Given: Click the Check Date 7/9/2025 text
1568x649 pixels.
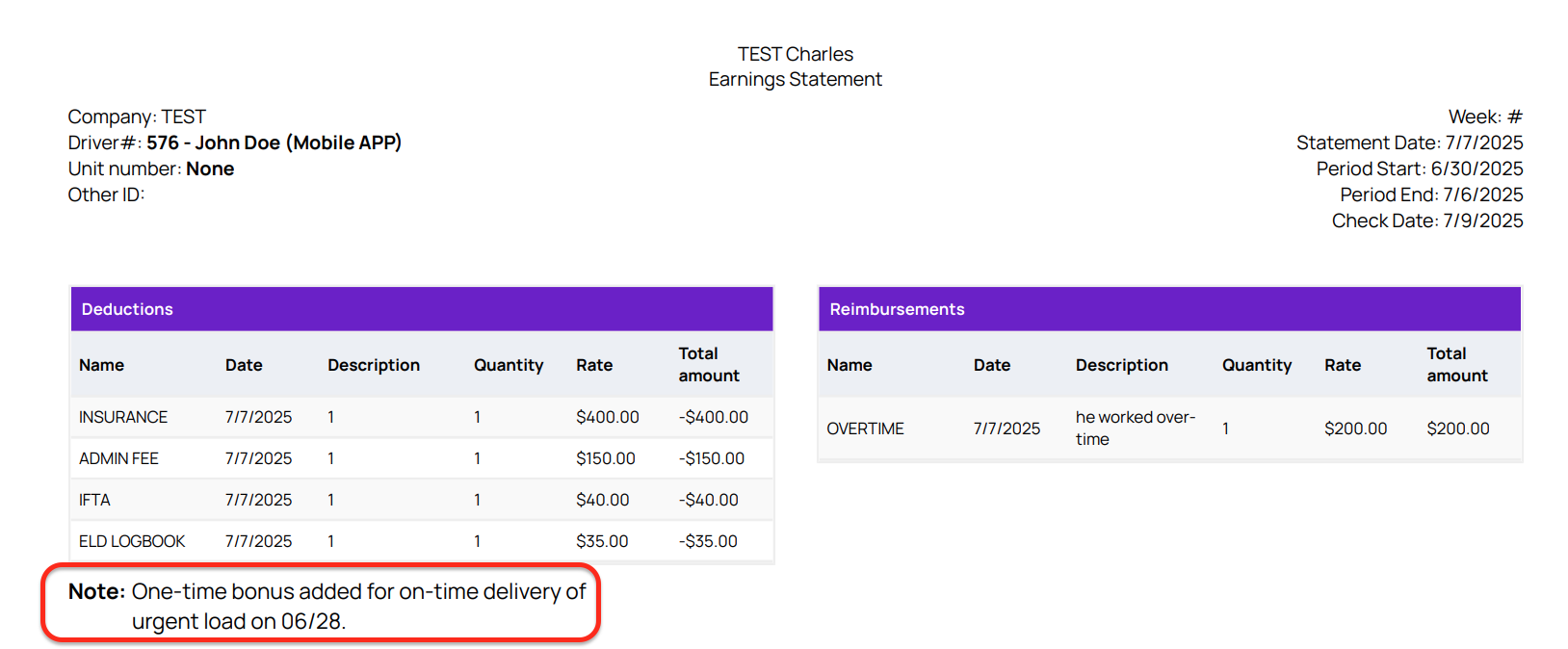Looking at the screenshot, I should click(1426, 221).
